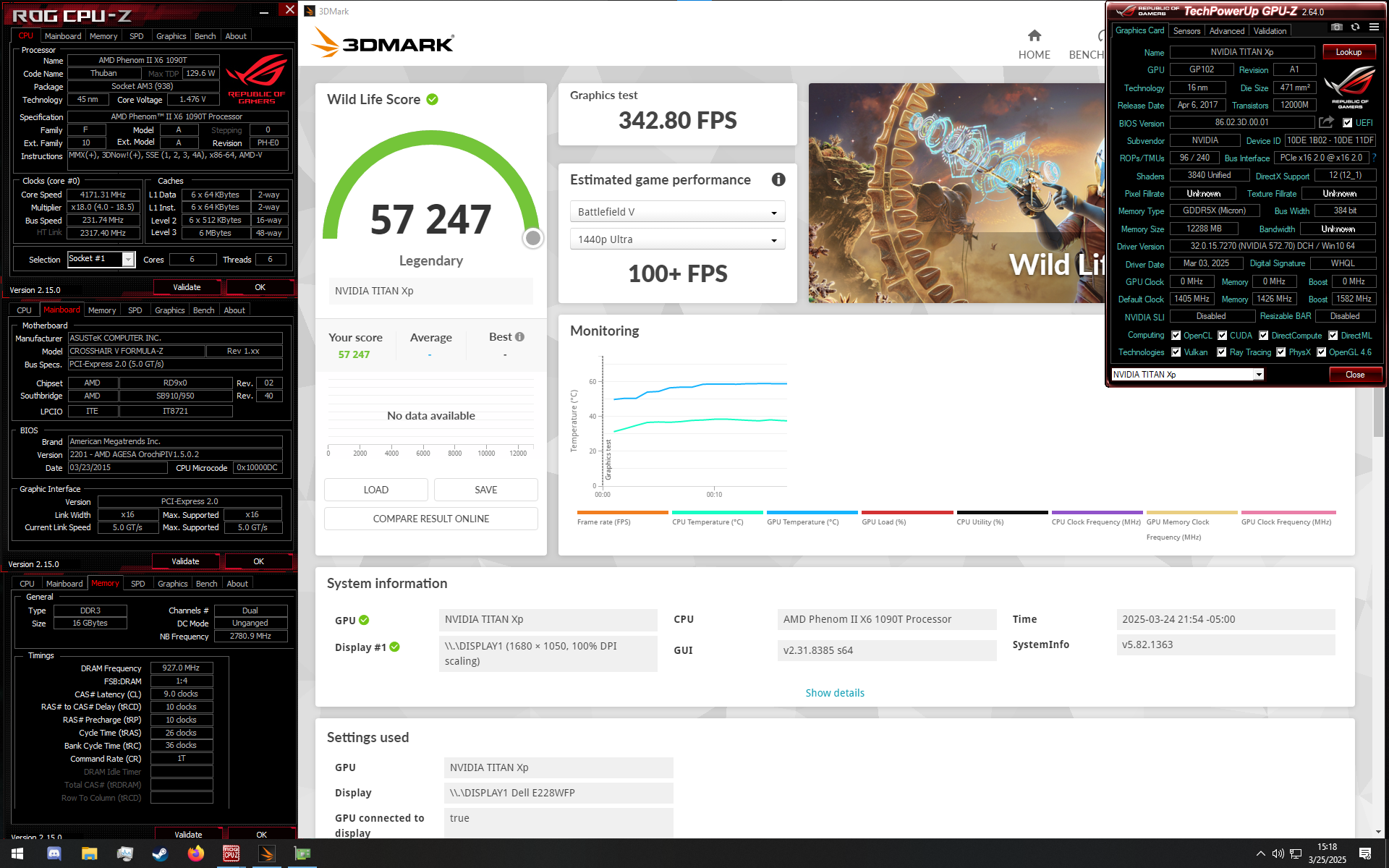Screen dimensions: 1389x868
Task: Open the volume control in tray
Action: (1278, 854)
